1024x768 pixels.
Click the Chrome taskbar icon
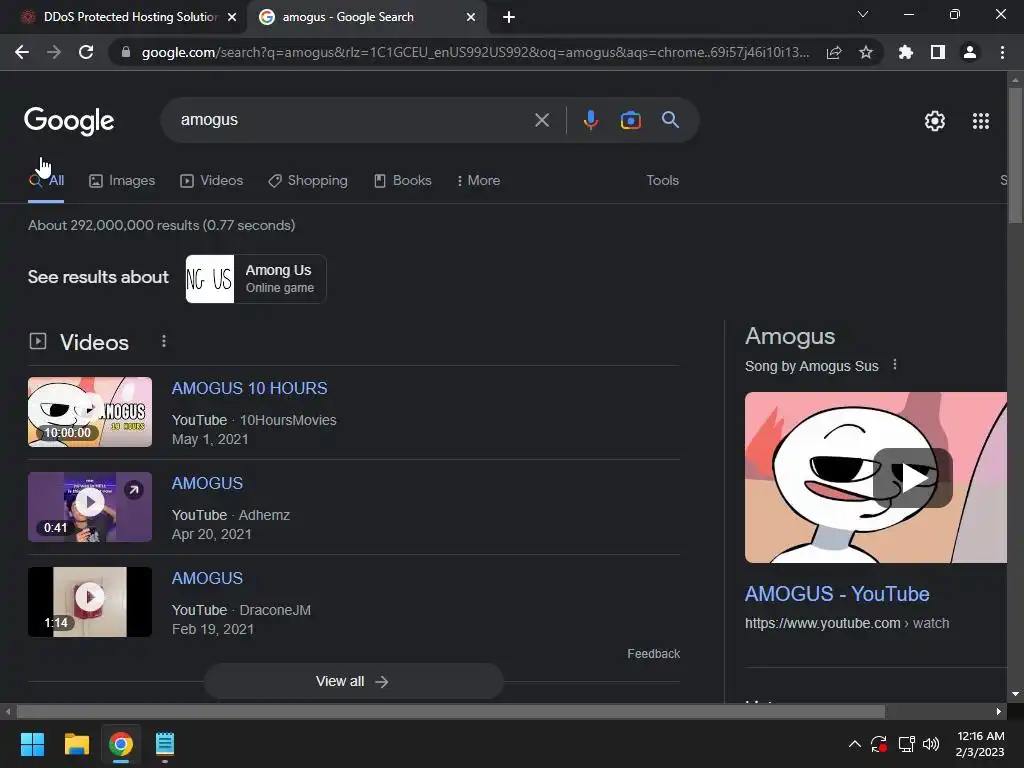pos(121,744)
